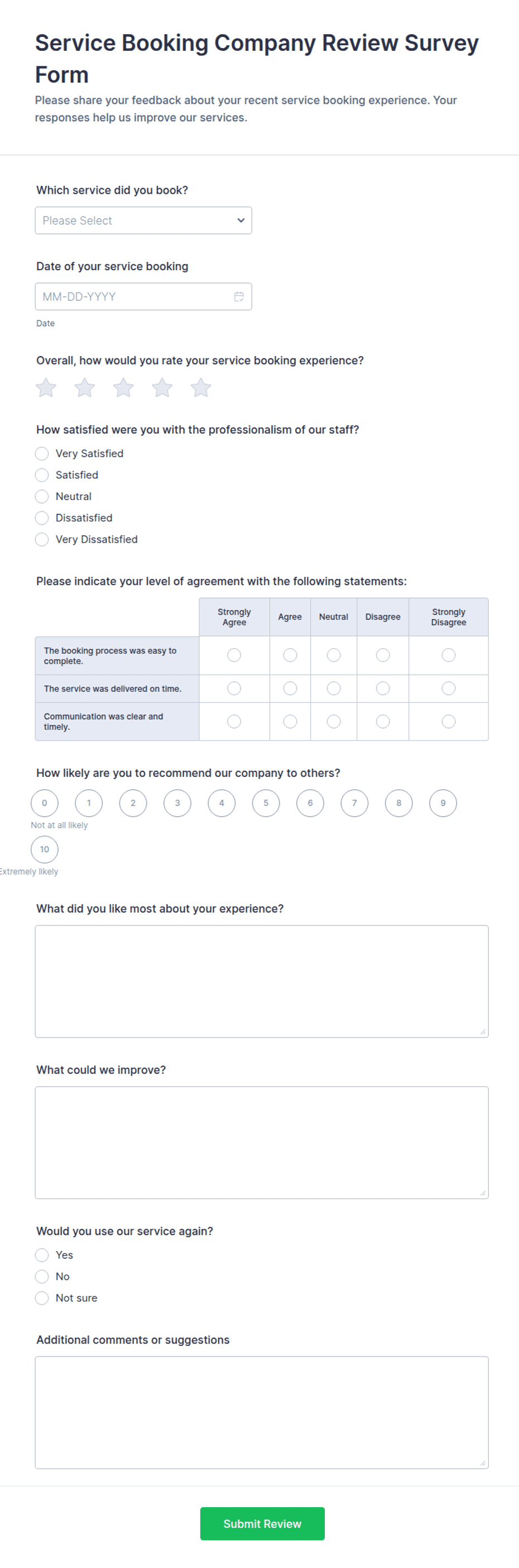Viewport: 519px width, 1568px height.
Task: Click the fourth rating star
Action: coord(162,388)
